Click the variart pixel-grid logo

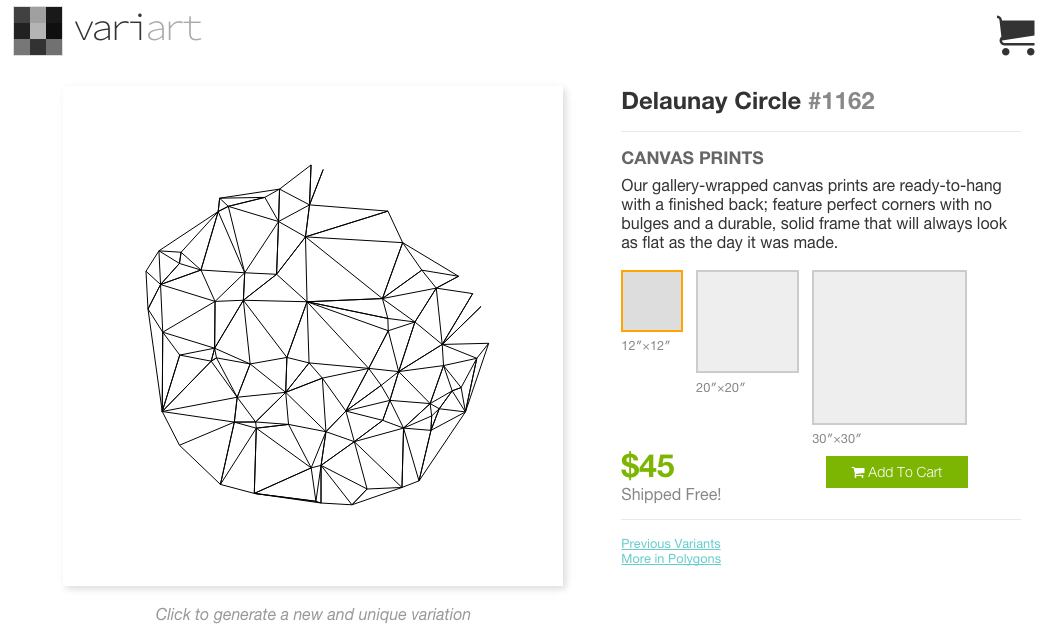point(38,31)
